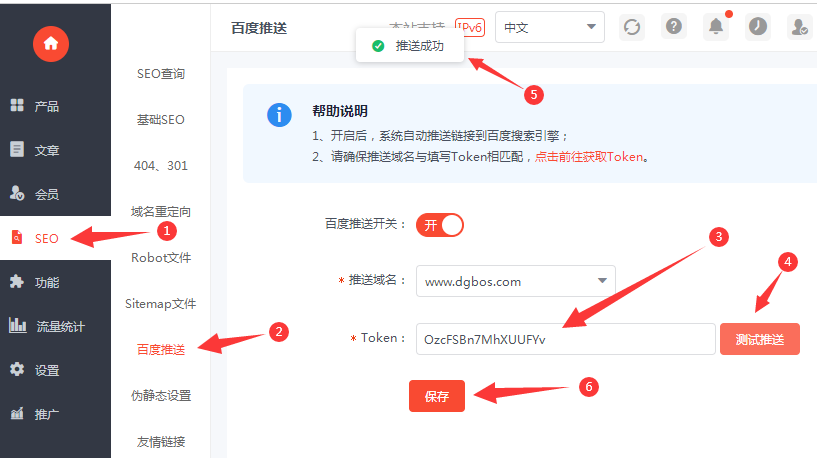Open the notification bell icon

(716, 27)
